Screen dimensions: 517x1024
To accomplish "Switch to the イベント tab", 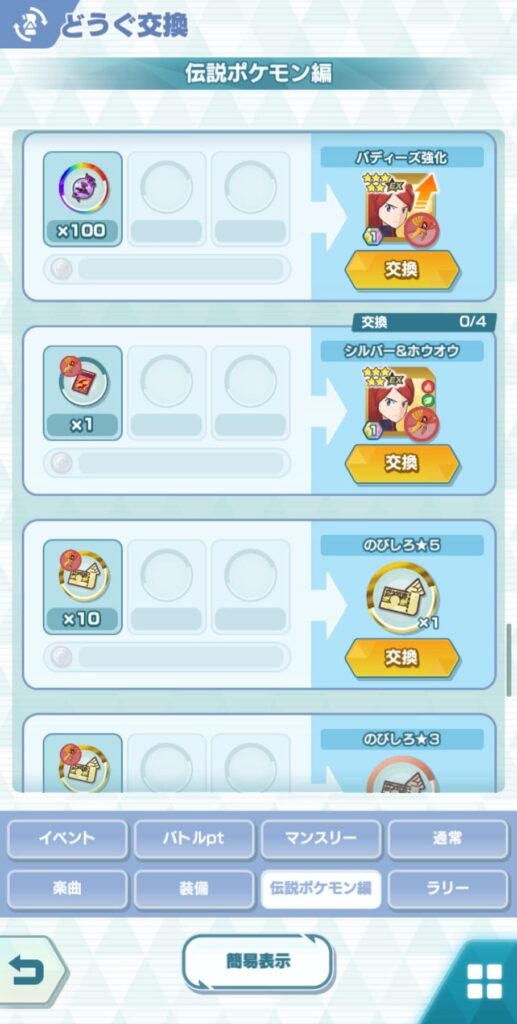I will point(67,839).
